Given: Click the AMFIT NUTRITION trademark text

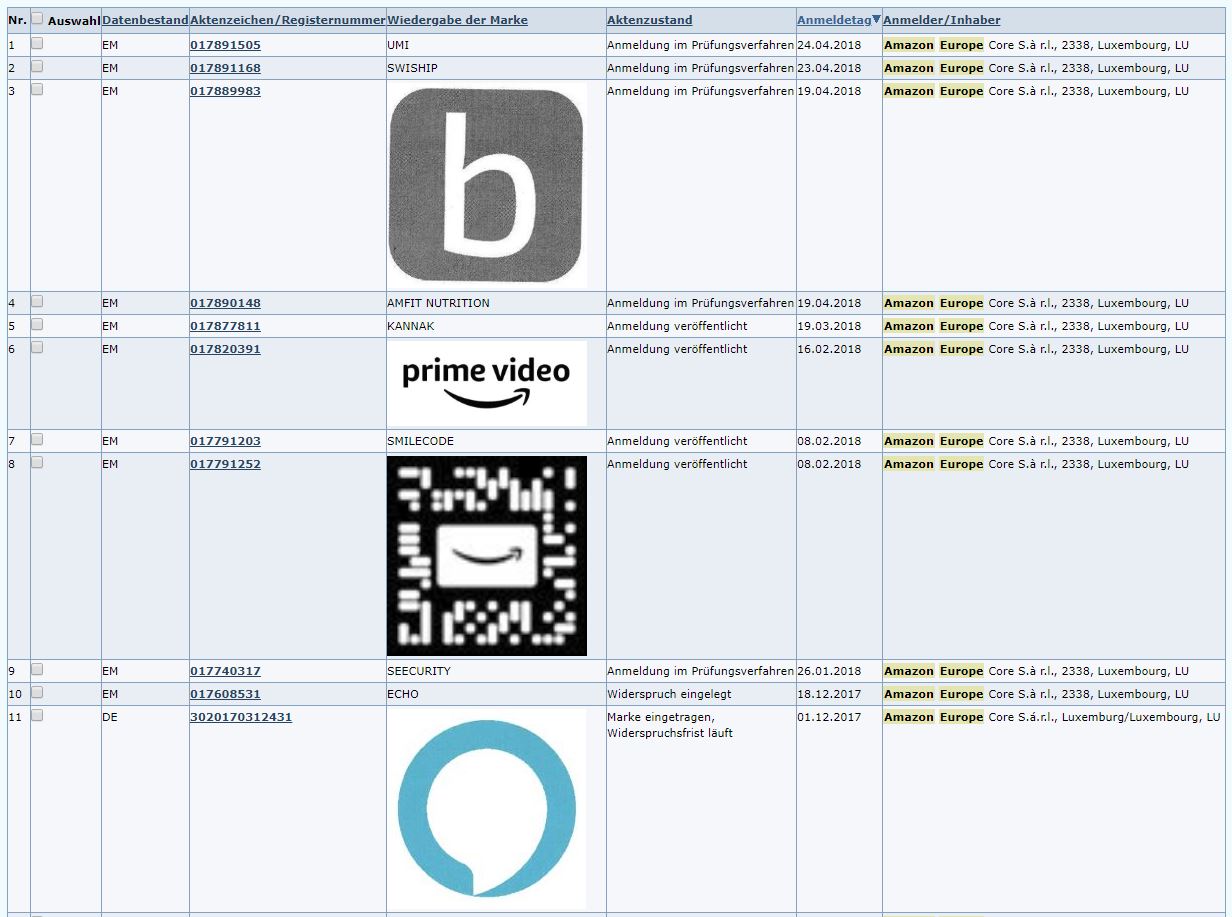Looking at the screenshot, I should [438, 303].
